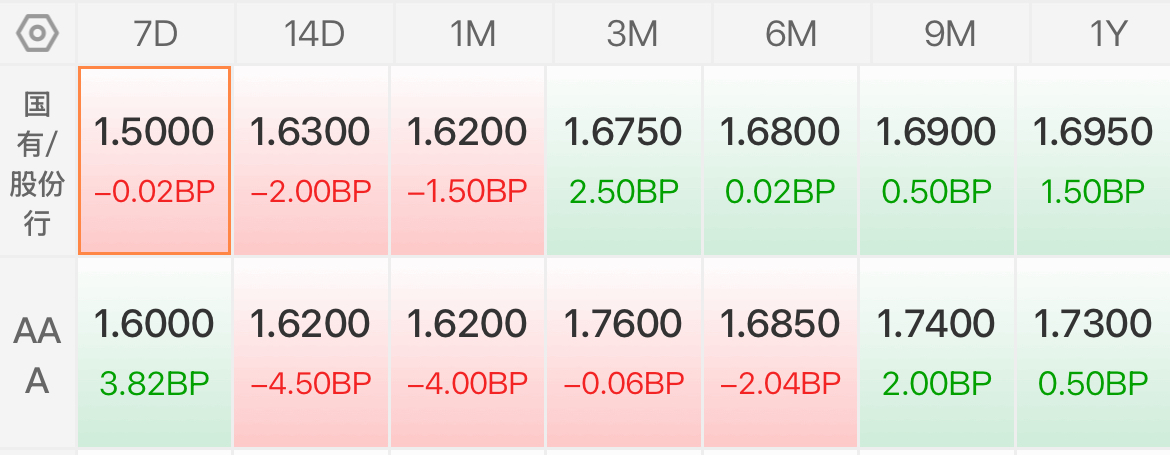Image resolution: width=1170 pixels, height=455 pixels.
Task: Select the 14D tenor column header
Action: (x=314, y=34)
